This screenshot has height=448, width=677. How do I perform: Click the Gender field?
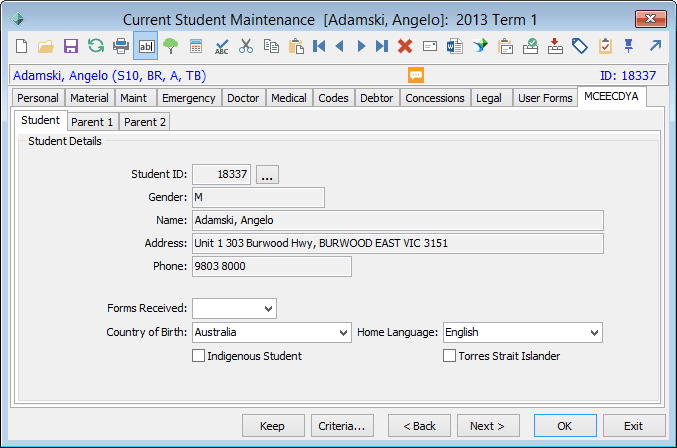pyautogui.click(x=258, y=197)
